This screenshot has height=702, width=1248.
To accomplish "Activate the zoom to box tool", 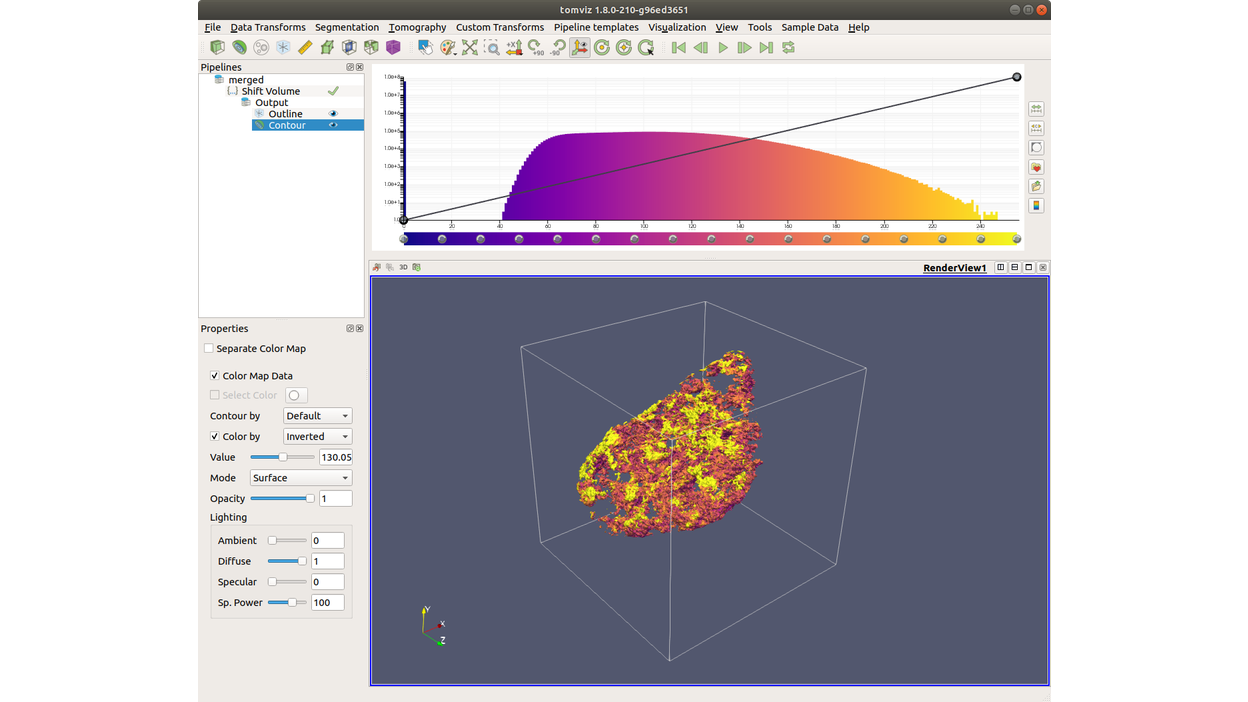I will point(493,47).
